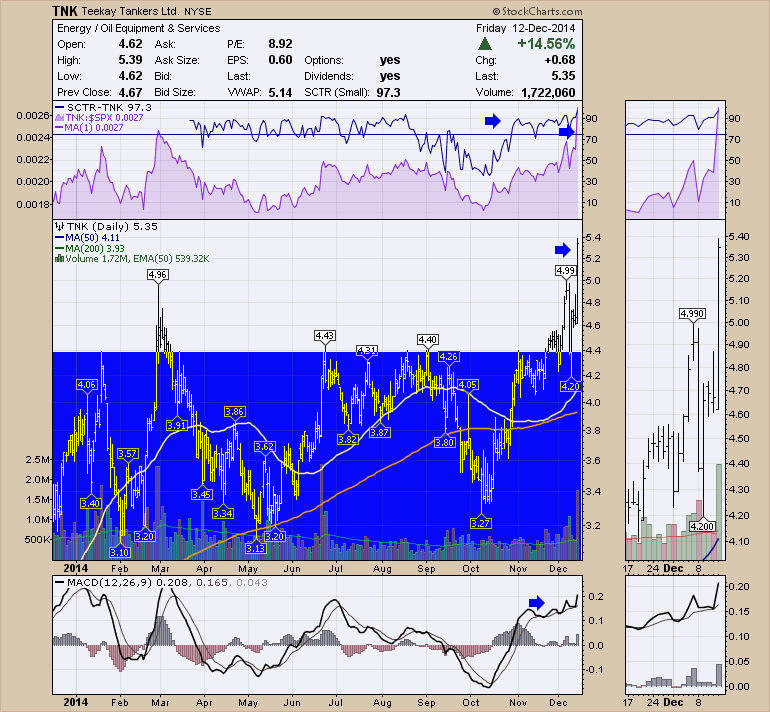770x712 pixels.
Task: Click the Options yes value
Action: pos(389,60)
